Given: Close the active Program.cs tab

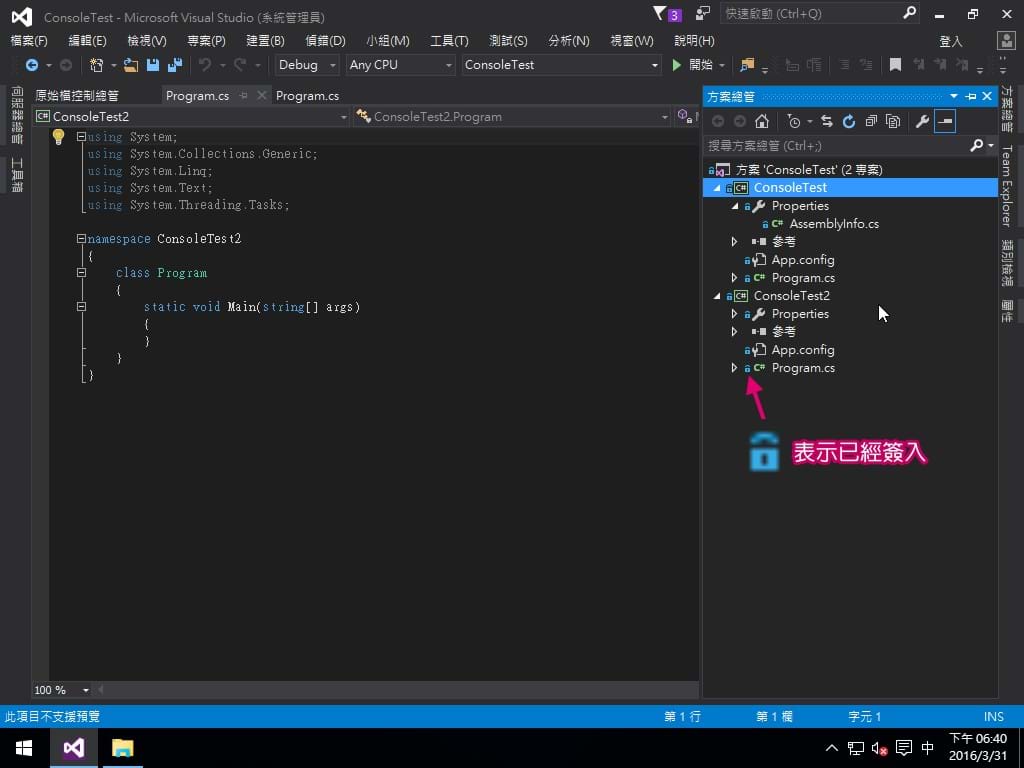Looking at the screenshot, I should pyautogui.click(x=262, y=95).
